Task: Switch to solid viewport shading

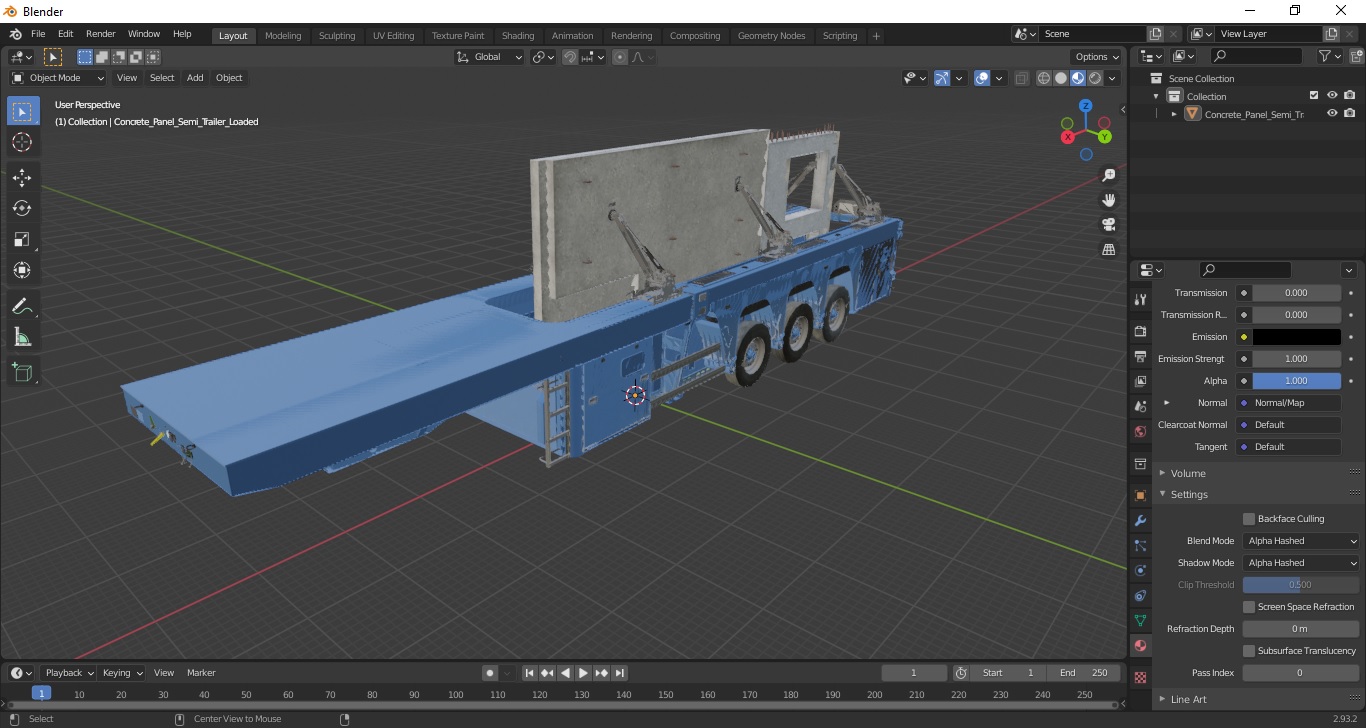Action: [1061, 78]
